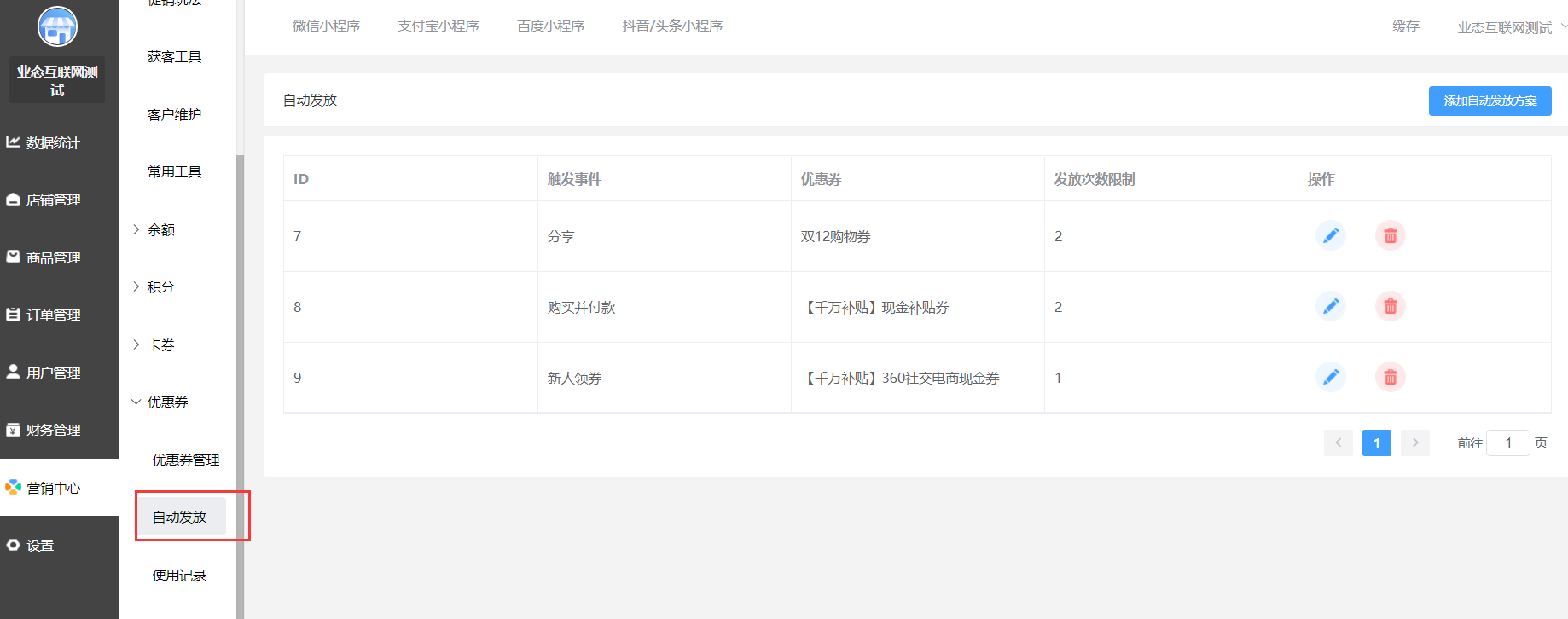
Task: Delete the row with ID 9
Action: click(1391, 377)
